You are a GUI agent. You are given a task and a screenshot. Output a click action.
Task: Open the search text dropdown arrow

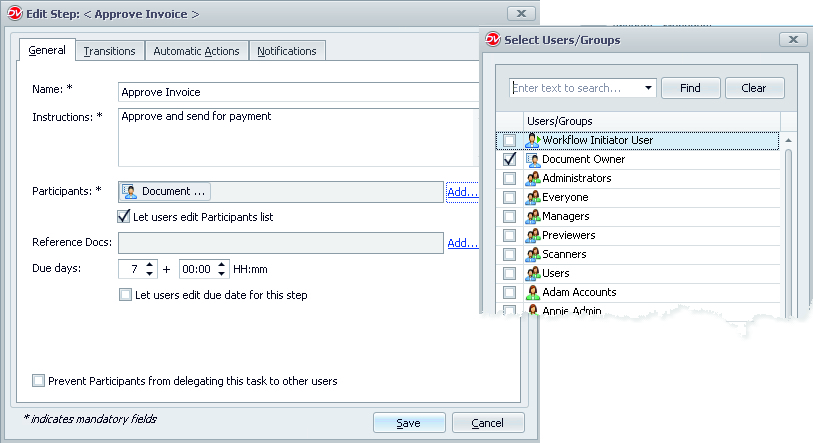tap(648, 88)
